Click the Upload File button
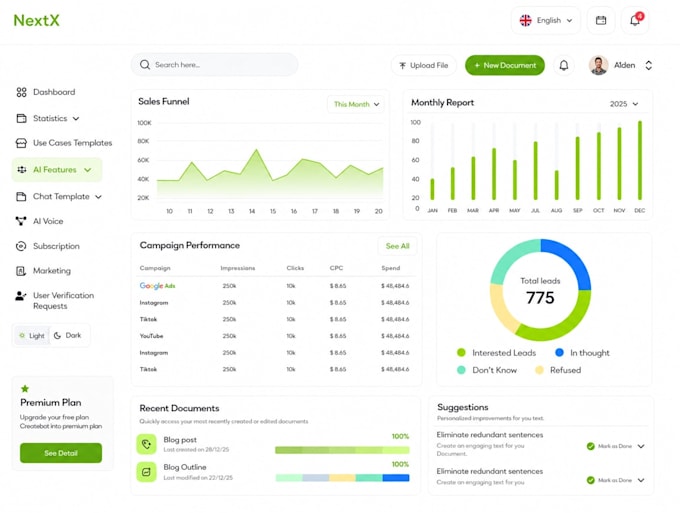The image size is (680, 513). pyautogui.click(x=423, y=65)
